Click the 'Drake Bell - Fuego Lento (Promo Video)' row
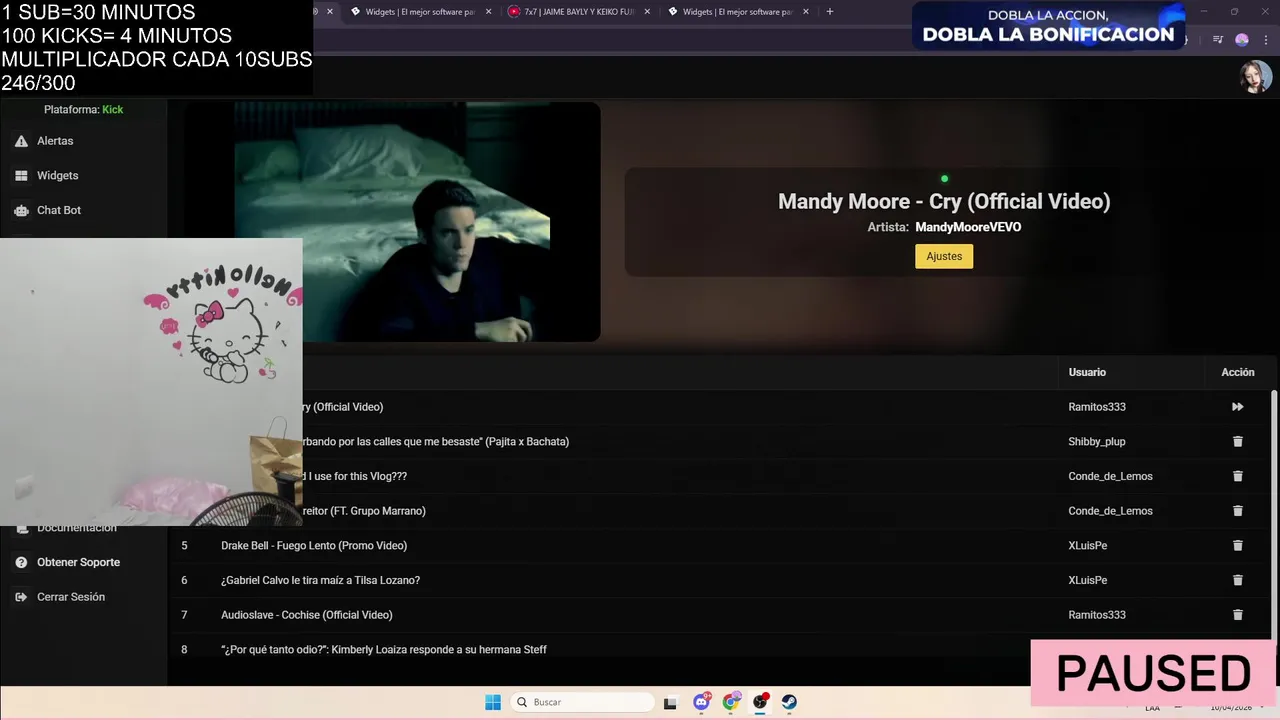This screenshot has width=1280, height=720. coord(314,545)
